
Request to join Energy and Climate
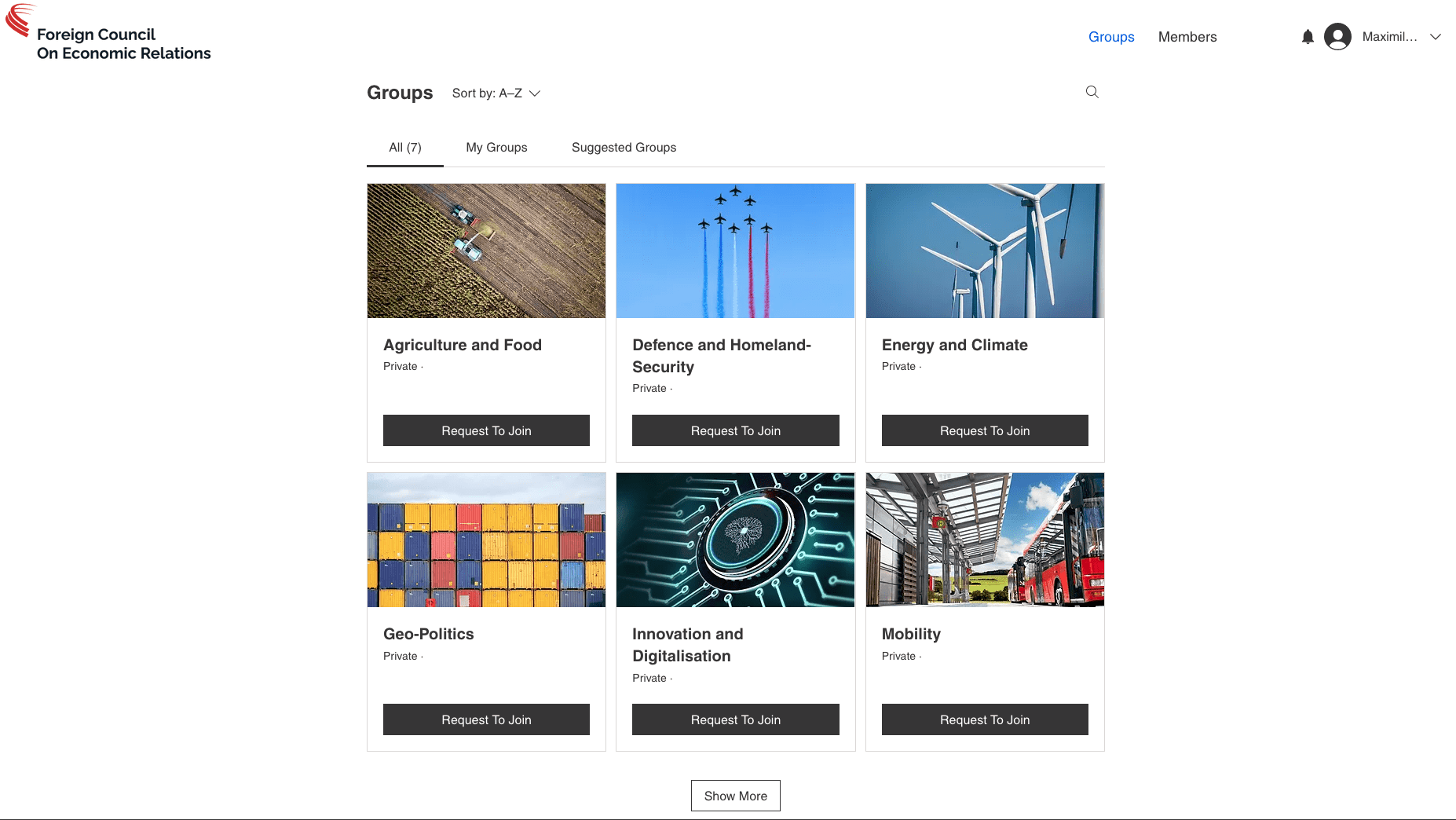985,430
